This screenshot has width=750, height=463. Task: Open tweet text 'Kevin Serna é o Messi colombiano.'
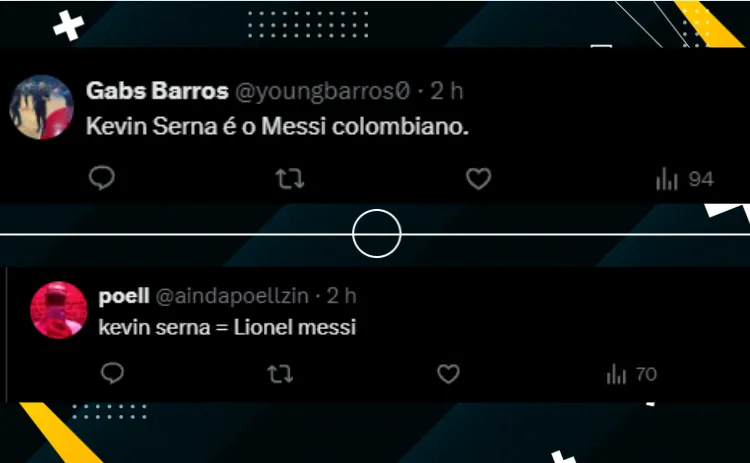point(277,126)
